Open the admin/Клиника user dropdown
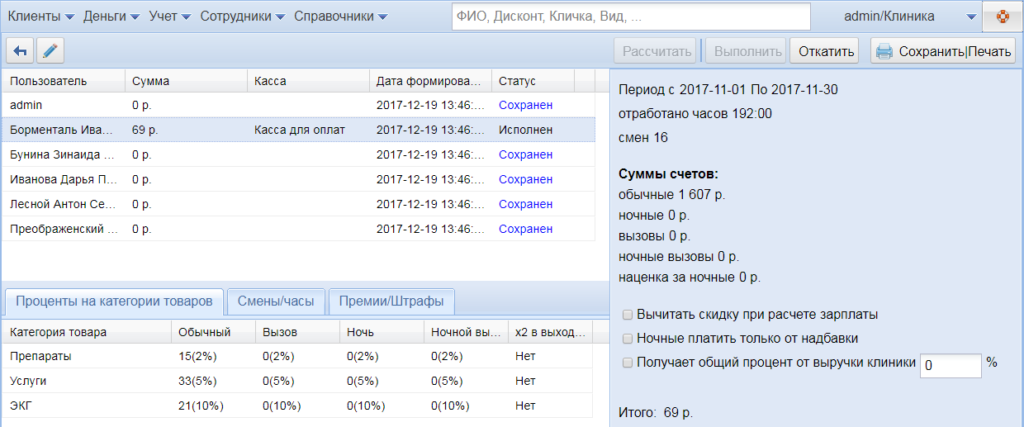This screenshot has height=427, width=1024. [x=907, y=17]
